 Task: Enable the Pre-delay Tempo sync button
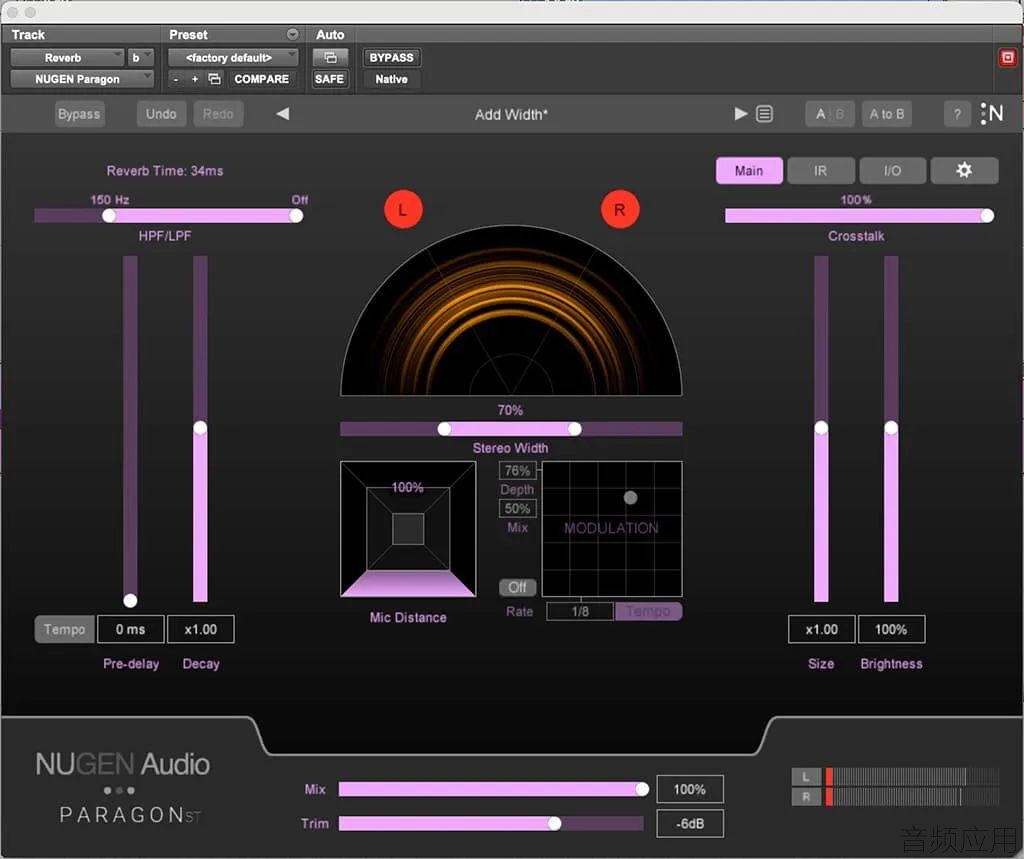[x=65, y=629]
